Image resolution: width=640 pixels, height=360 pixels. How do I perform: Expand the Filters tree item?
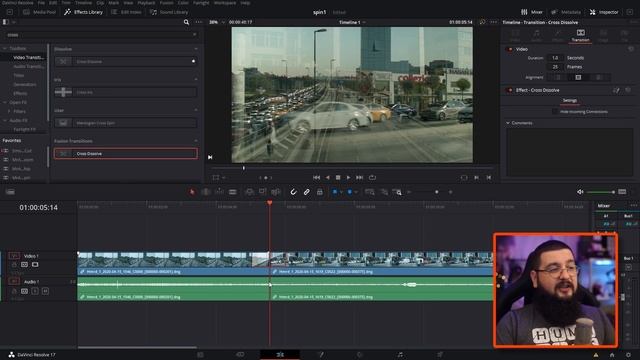(9, 111)
